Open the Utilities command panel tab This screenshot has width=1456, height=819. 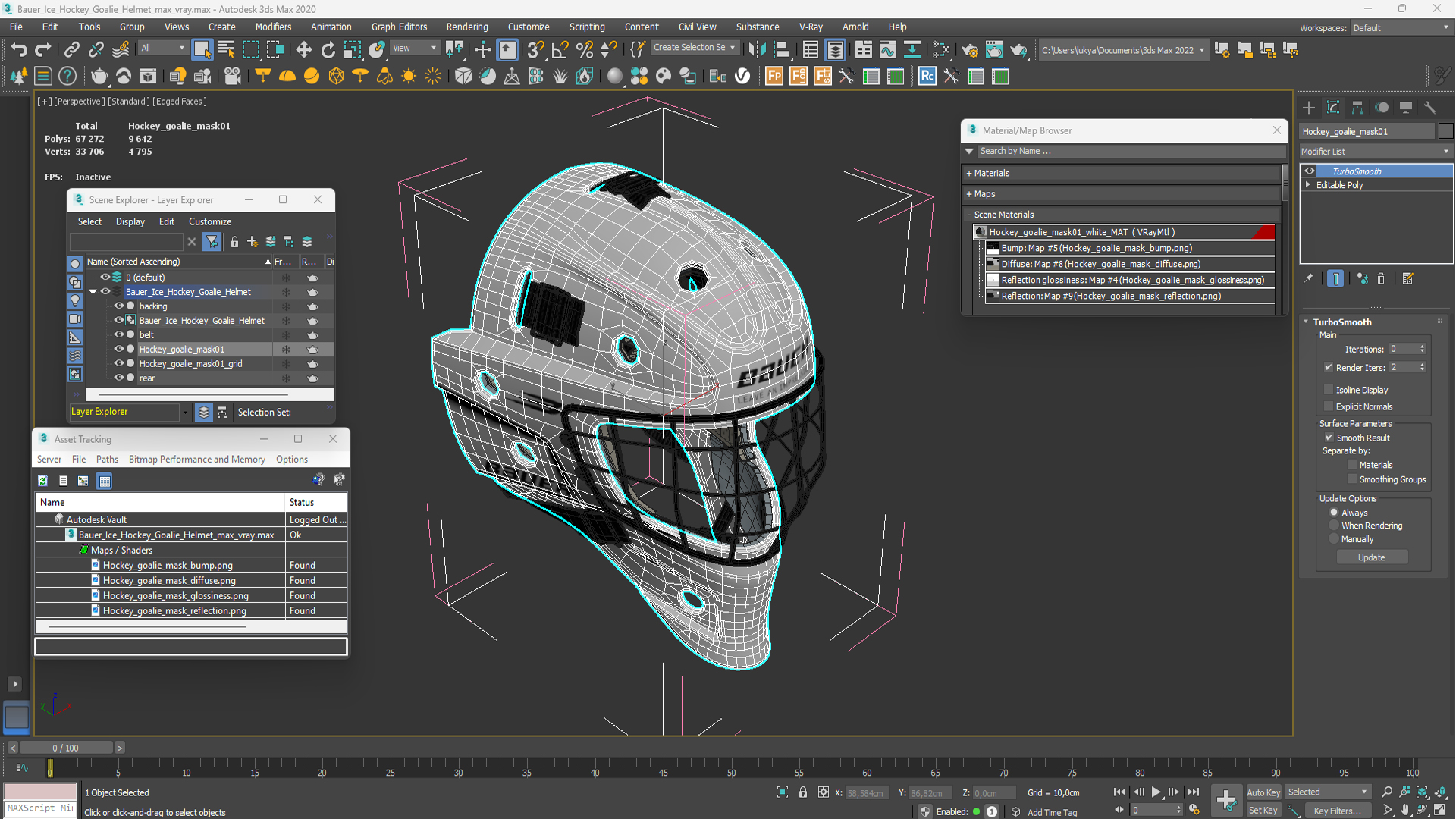click(x=1430, y=108)
